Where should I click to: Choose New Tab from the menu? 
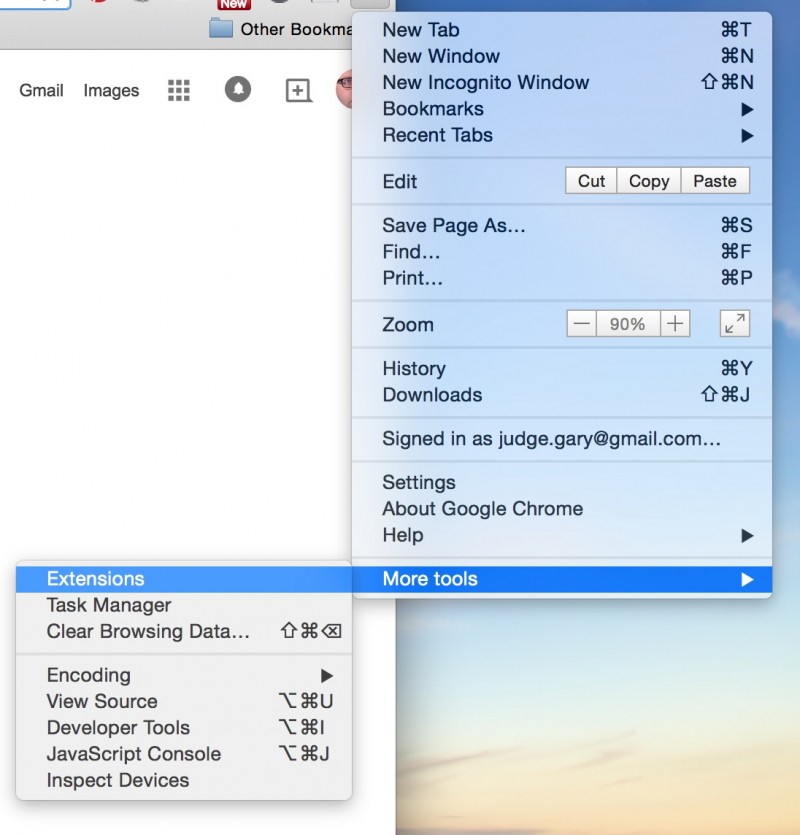coord(562,30)
